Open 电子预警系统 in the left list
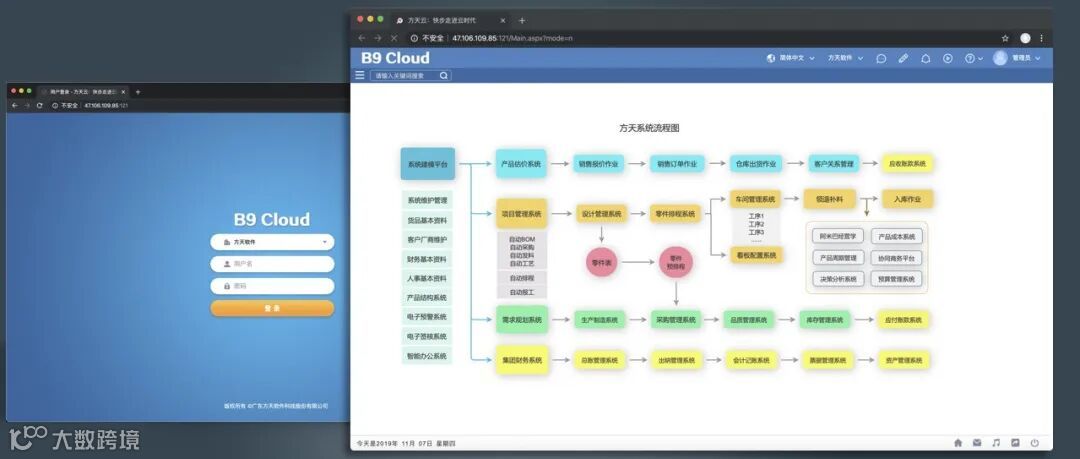Image resolution: width=1080 pixels, height=459 pixels. [x=427, y=317]
